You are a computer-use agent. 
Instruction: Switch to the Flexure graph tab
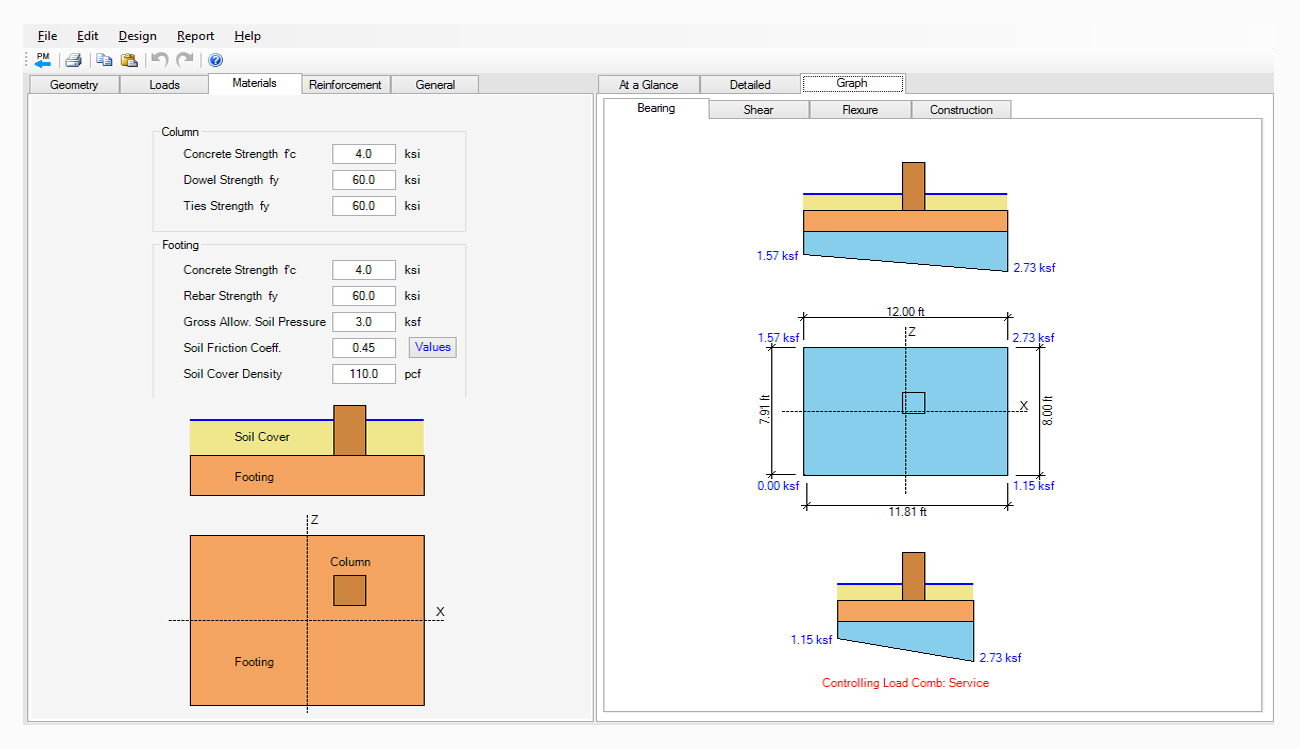tap(860, 110)
